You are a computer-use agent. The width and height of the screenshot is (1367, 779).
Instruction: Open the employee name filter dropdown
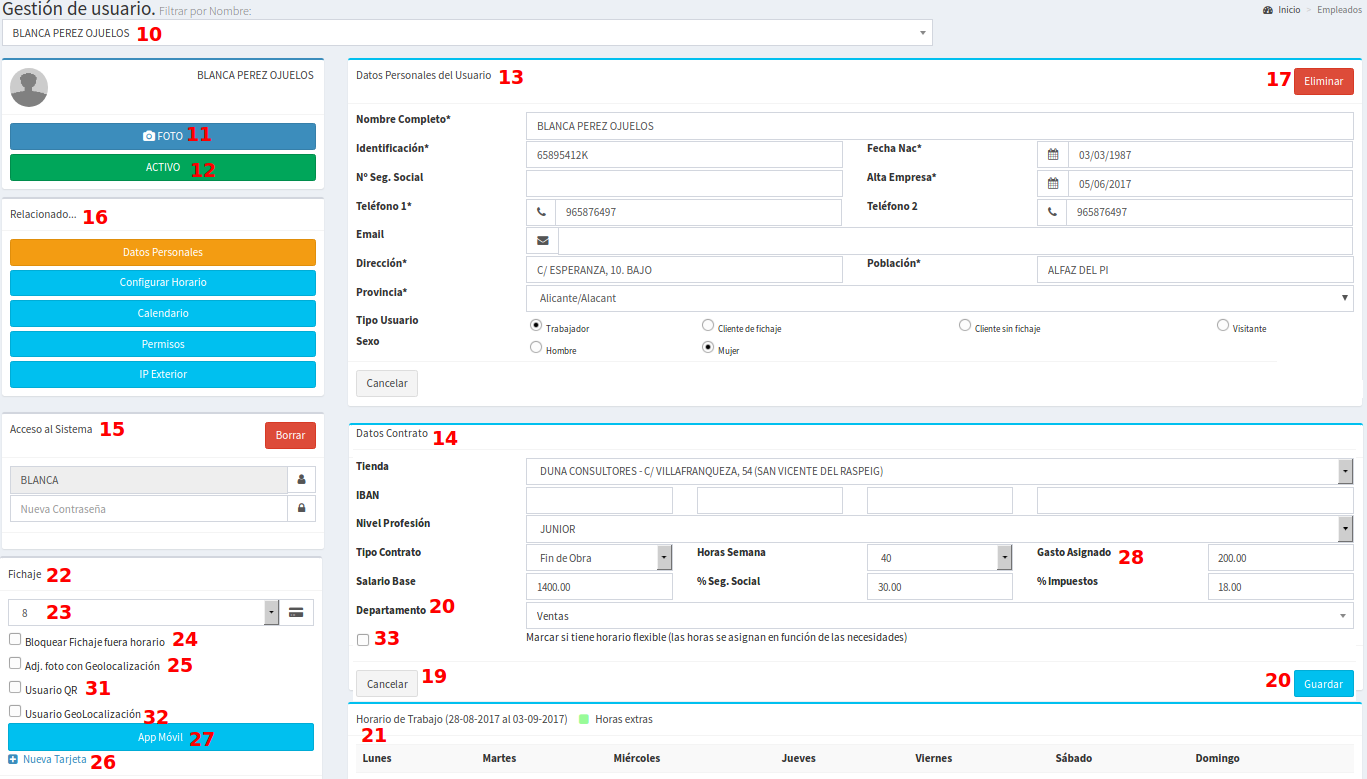[467, 32]
